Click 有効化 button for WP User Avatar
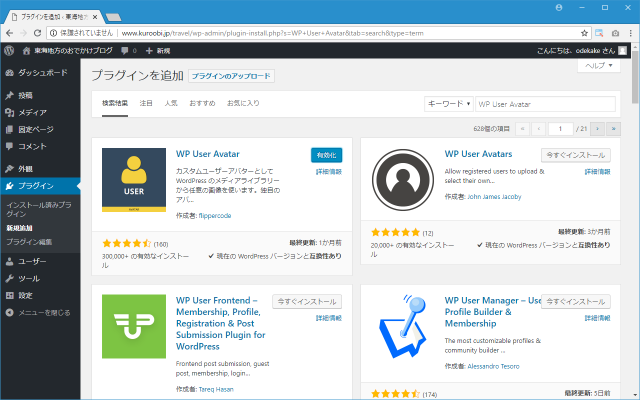The height and width of the screenshot is (400, 640). tap(326, 155)
